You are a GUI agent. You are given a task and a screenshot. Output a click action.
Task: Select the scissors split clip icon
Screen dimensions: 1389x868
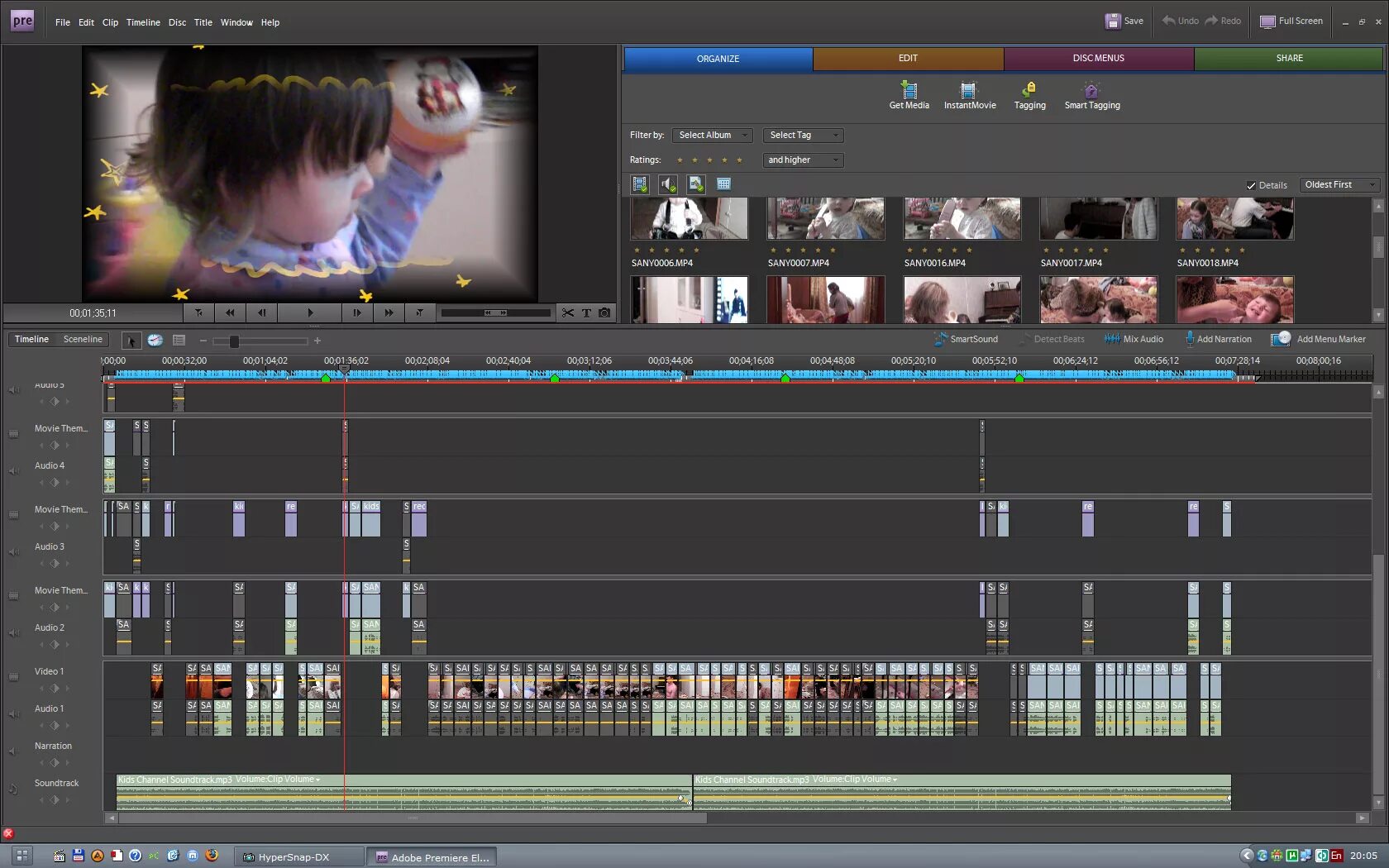point(567,312)
